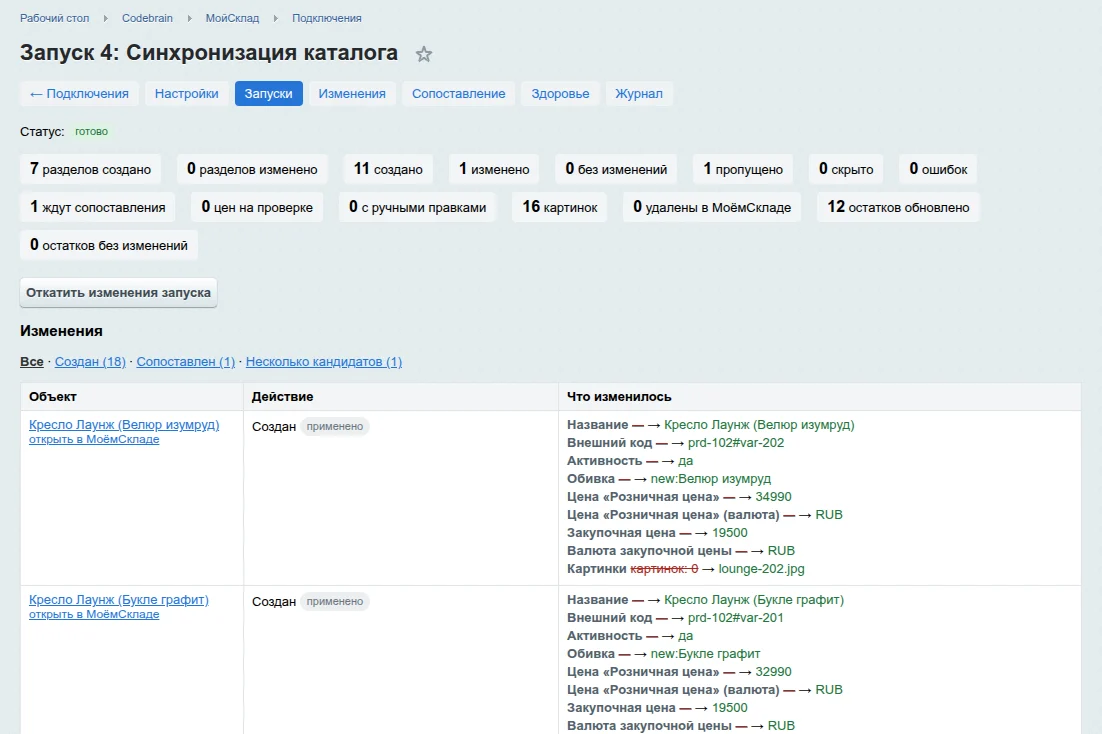The image size is (1102, 734).
Task: Click external code prd-102#var-202 value
Action: coord(736,443)
